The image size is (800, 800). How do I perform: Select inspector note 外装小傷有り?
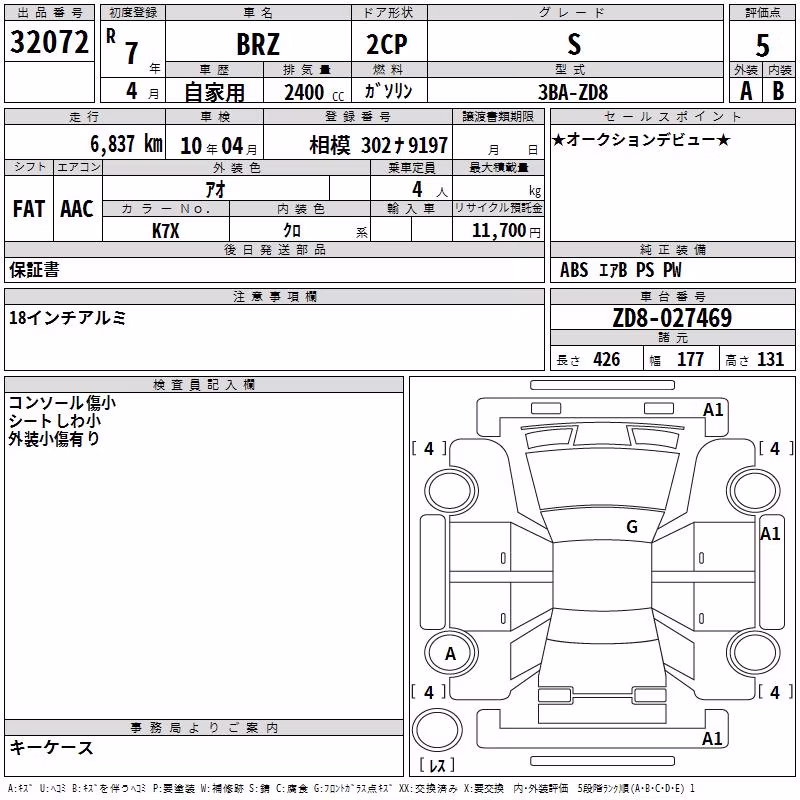point(54,439)
